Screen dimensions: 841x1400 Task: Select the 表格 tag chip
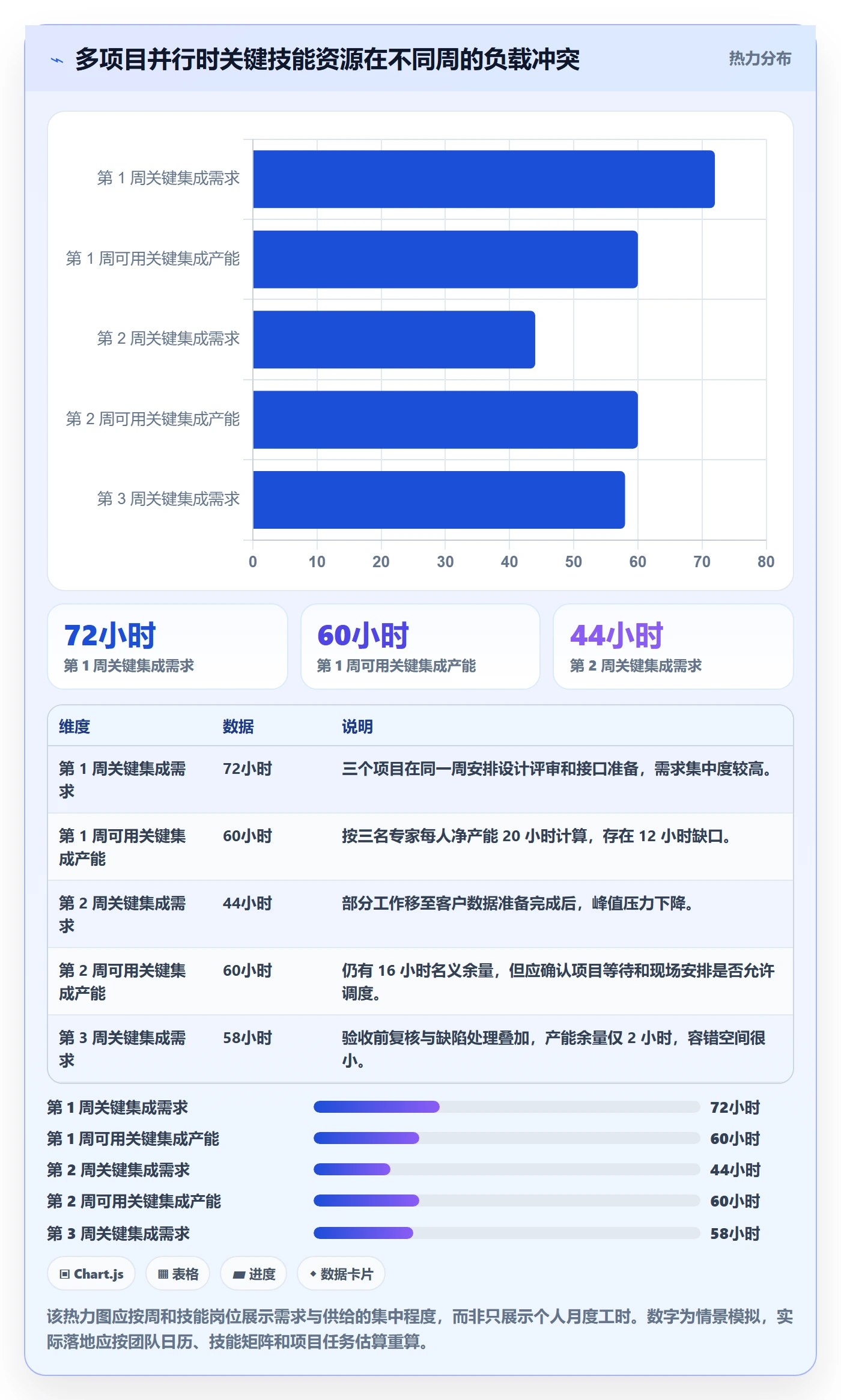point(178,1274)
